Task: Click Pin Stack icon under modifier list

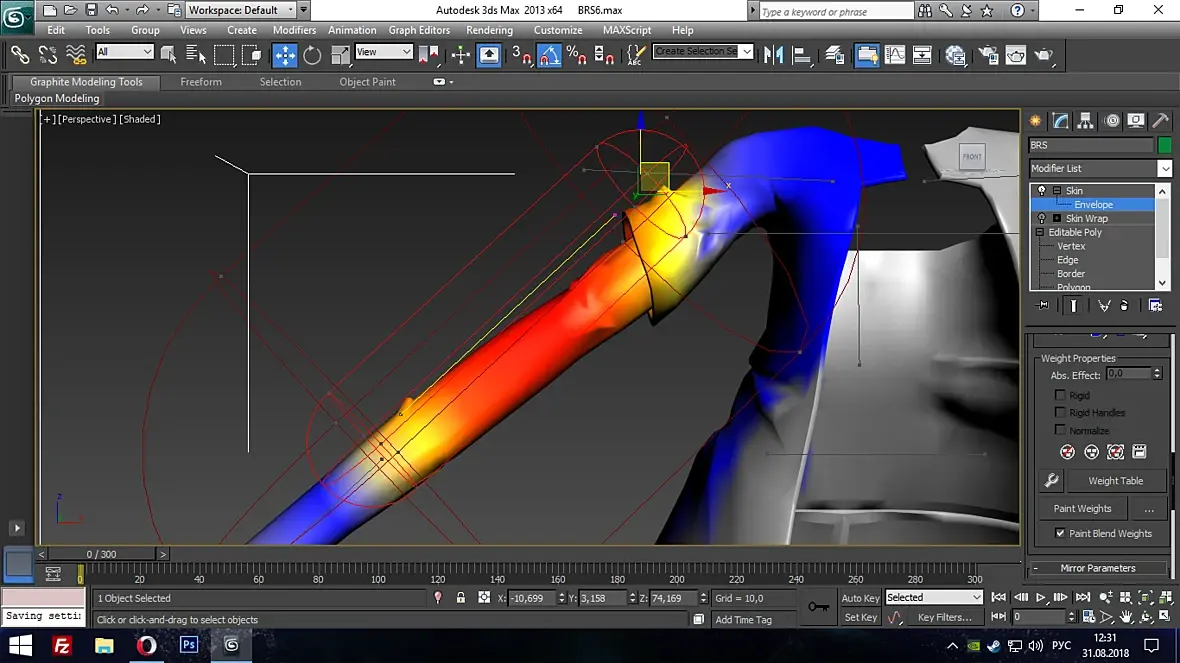Action: (x=1043, y=306)
